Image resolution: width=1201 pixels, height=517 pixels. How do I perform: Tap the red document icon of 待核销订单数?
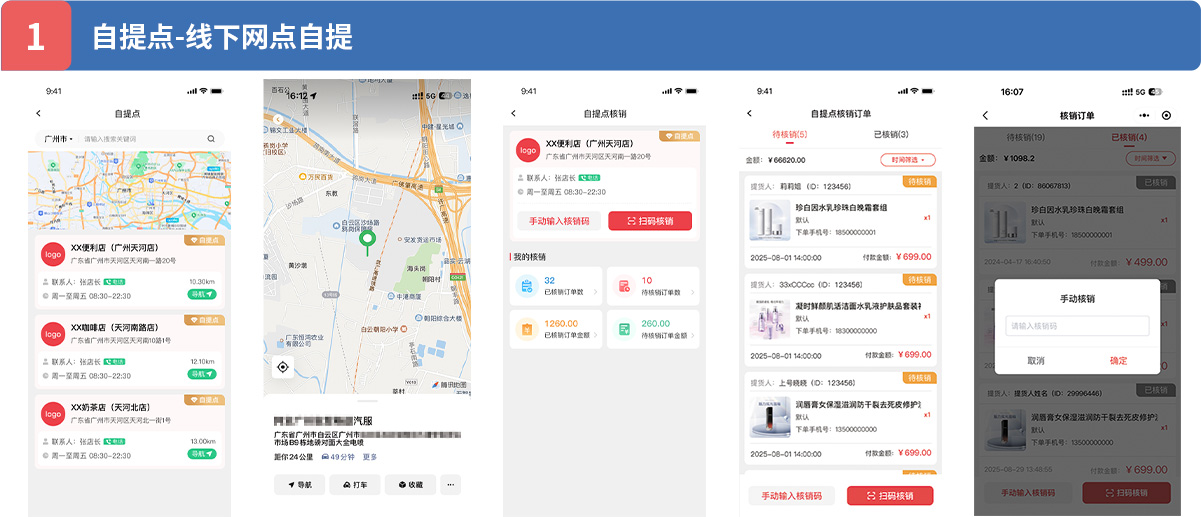pyautogui.click(x=624, y=287)
